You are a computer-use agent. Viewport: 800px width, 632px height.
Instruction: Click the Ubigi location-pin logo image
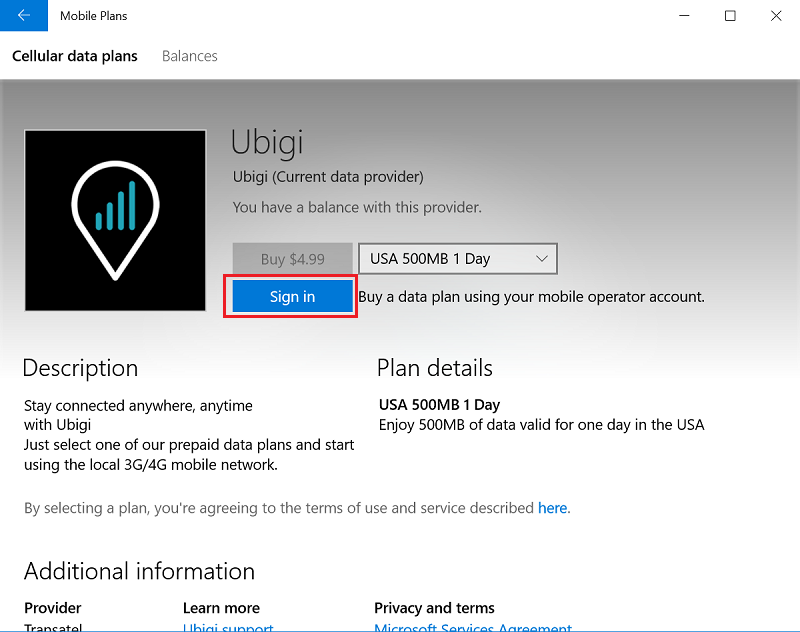pos(115,220)
